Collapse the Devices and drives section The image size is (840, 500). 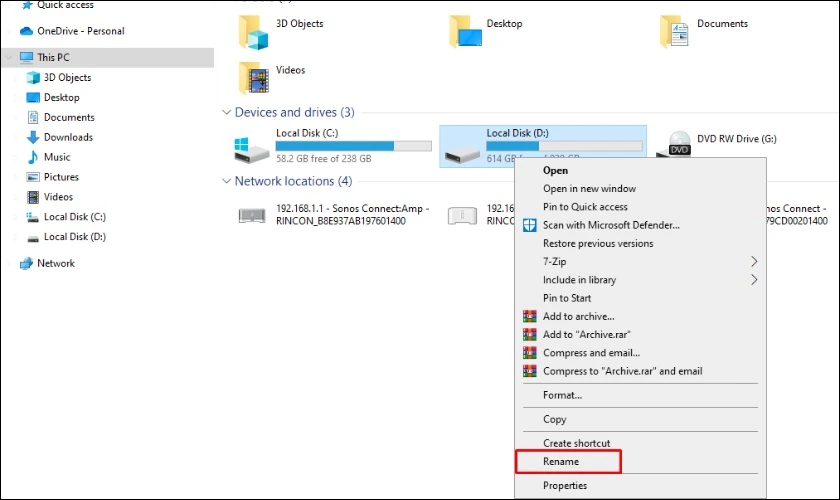pyautogui.click(x=226, y=112)
